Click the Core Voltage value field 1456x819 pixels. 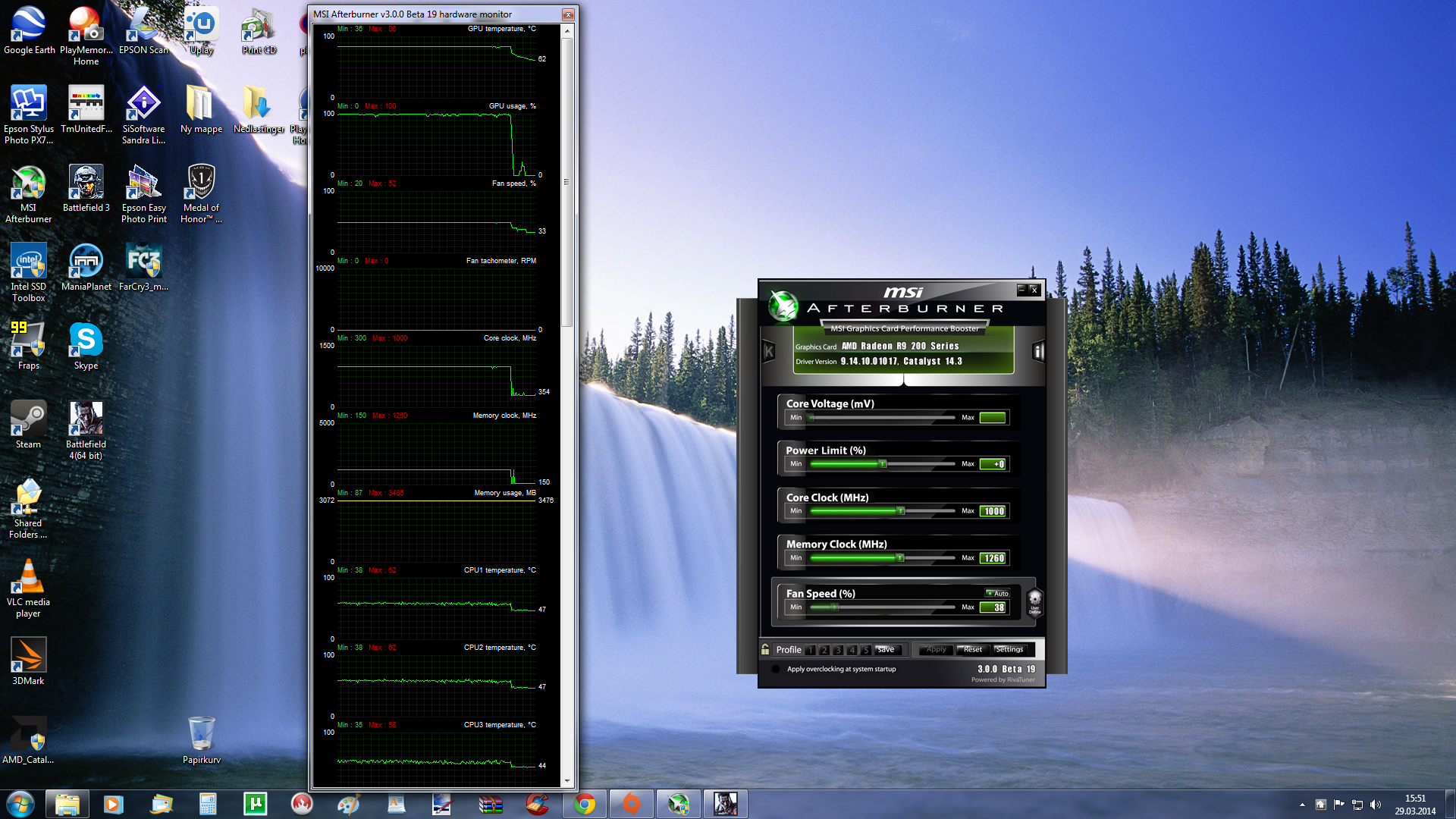[x=993, y=418]
